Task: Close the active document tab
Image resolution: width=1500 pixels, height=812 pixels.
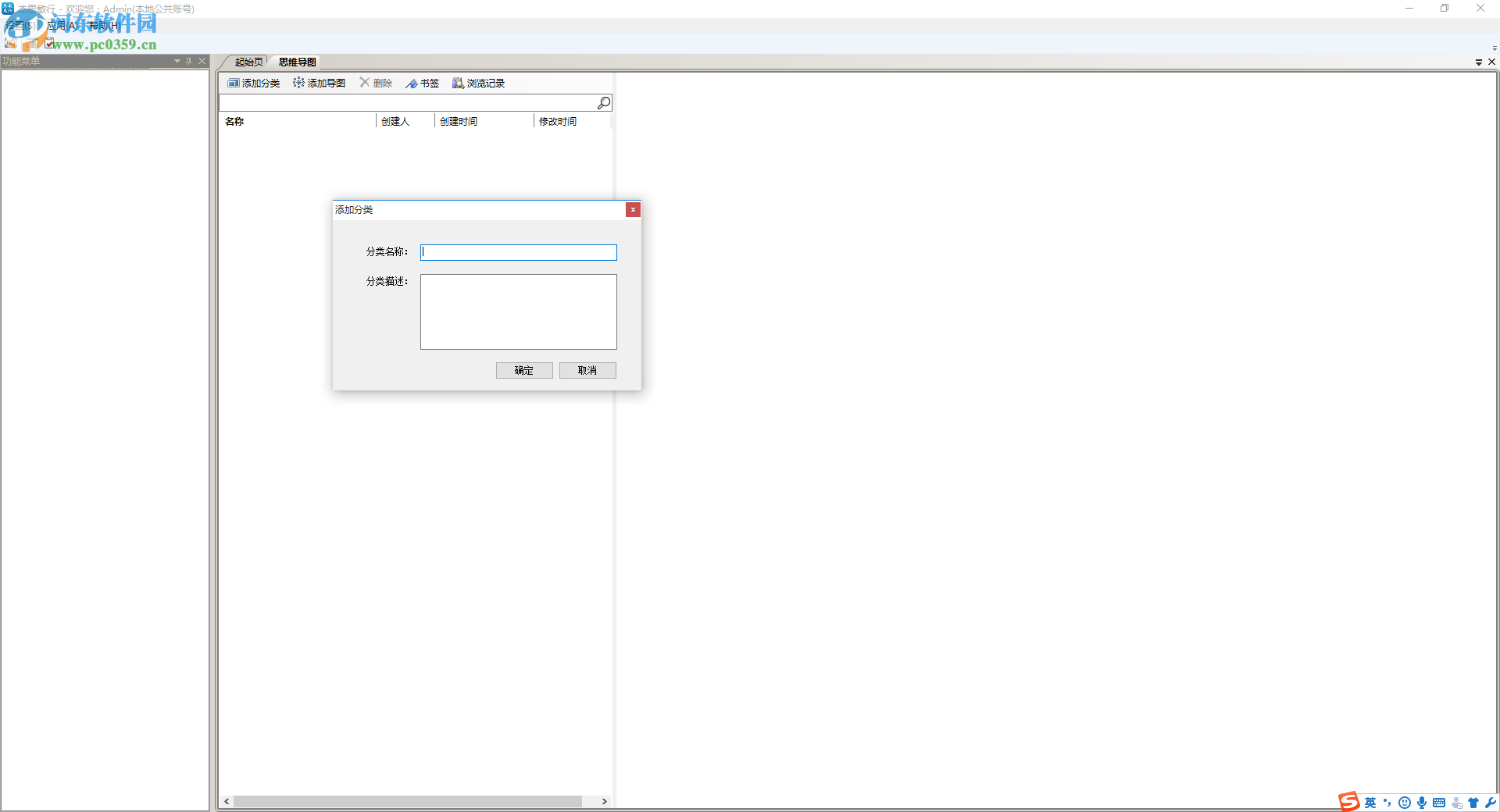Action: 1491,62
